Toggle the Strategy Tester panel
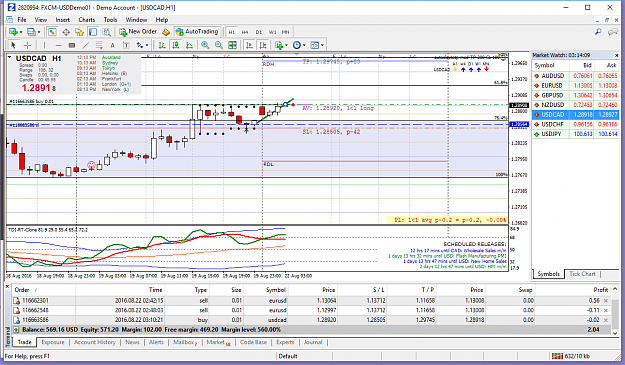Viewport: 625px width, 365px height. [106, 32]
